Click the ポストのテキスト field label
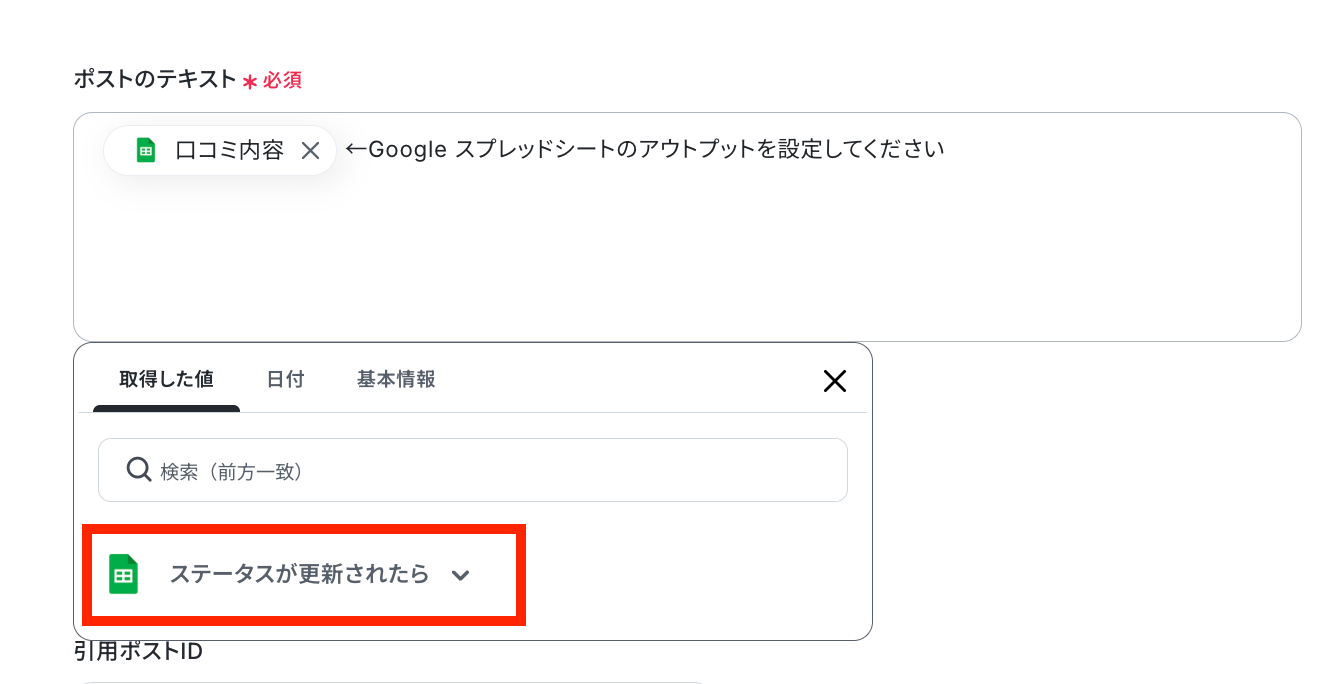1342x684 pixels. [155, 79]
